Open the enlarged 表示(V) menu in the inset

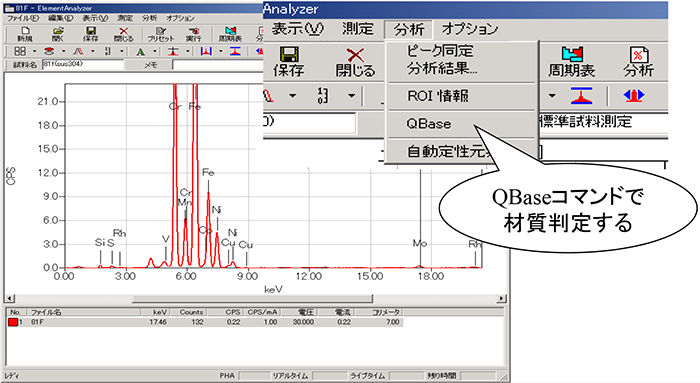coord(297,29)
